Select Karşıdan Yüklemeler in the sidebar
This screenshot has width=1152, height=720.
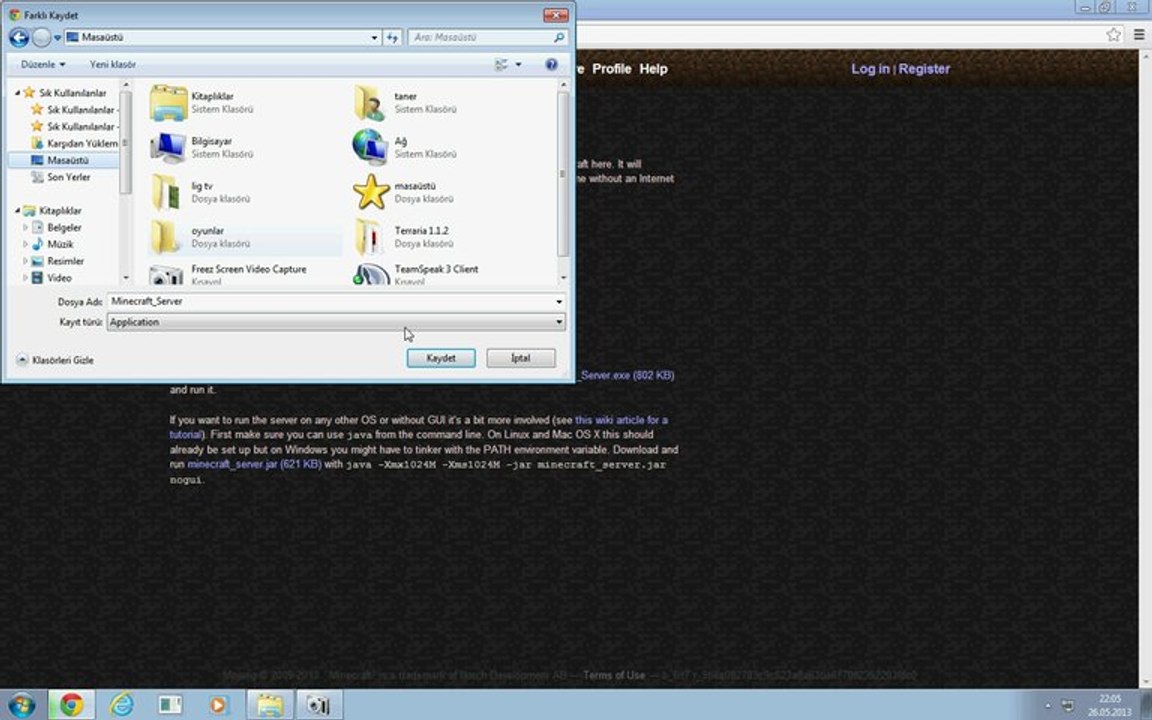74,143
